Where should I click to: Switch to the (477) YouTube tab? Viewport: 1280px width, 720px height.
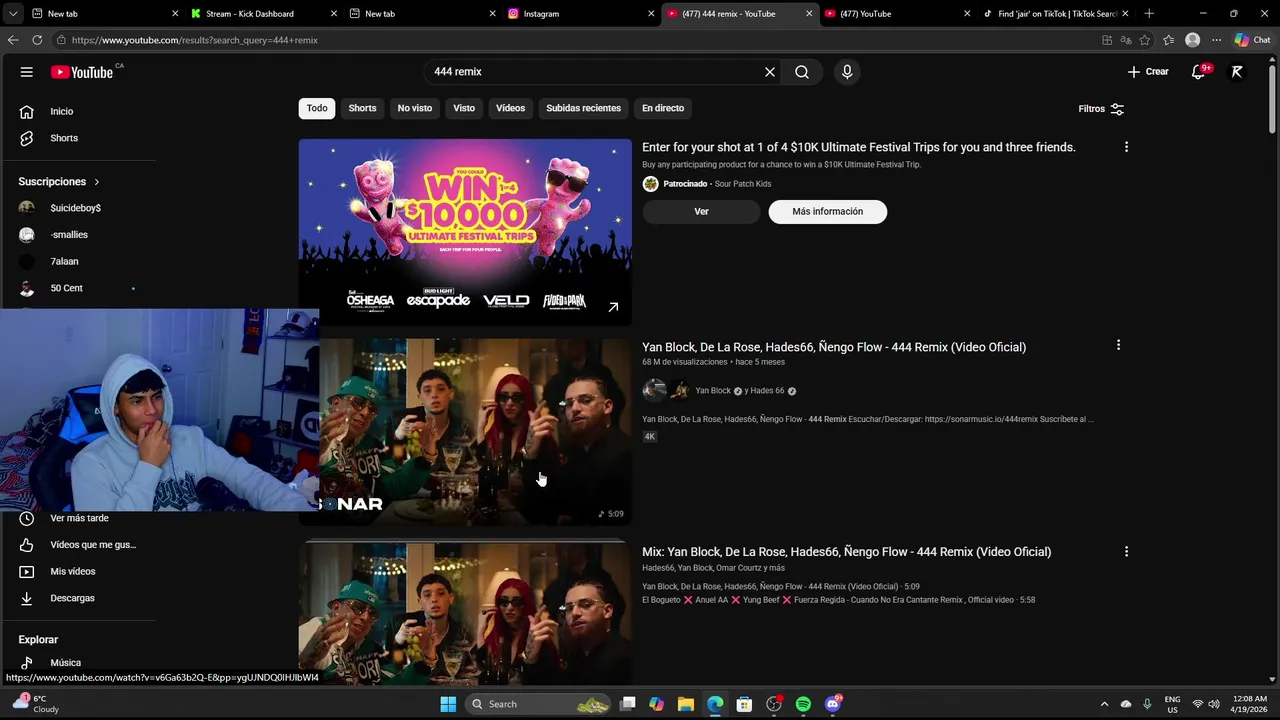895,14
